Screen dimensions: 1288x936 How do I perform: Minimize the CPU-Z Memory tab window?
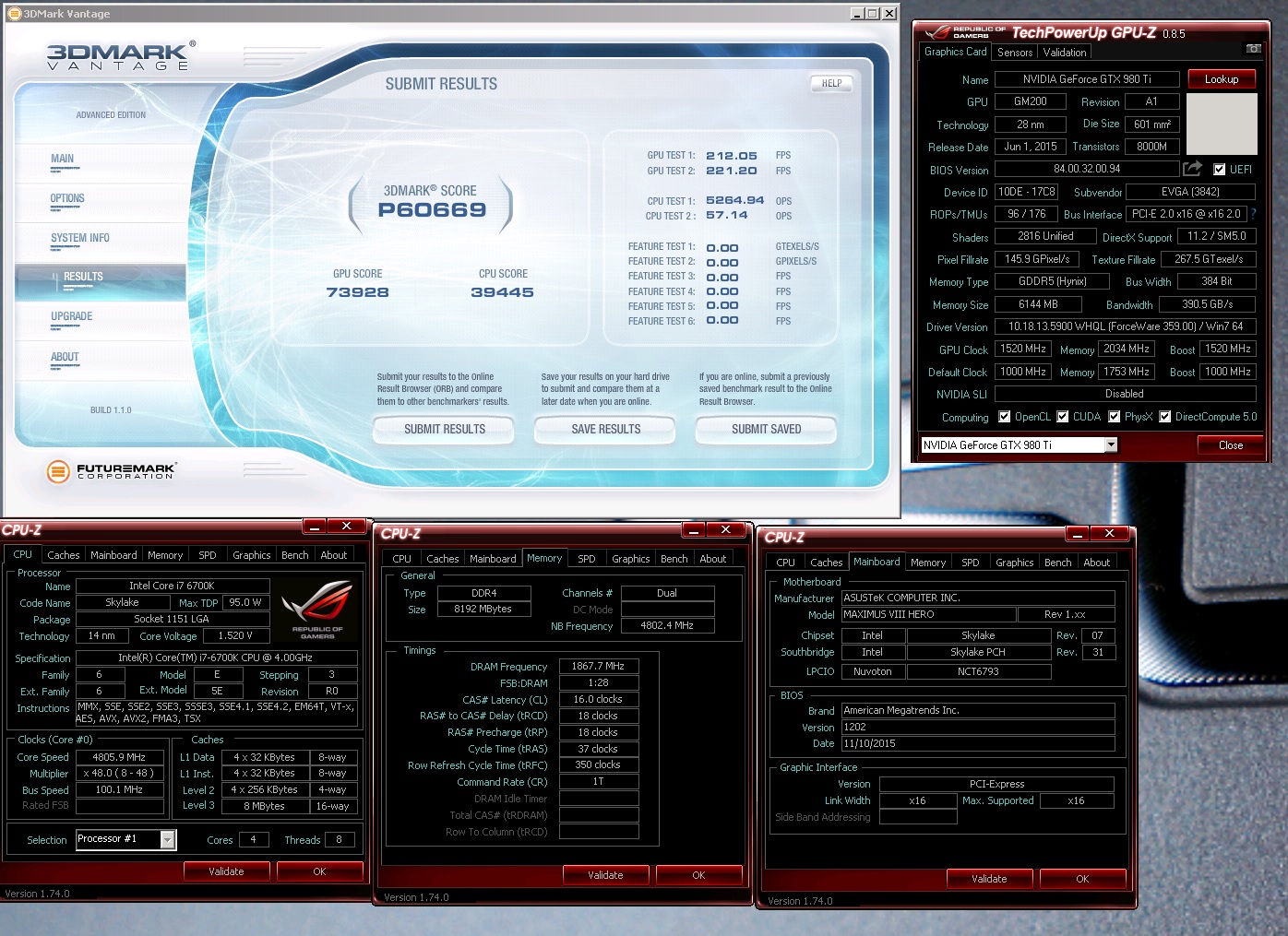coord(693,530)
